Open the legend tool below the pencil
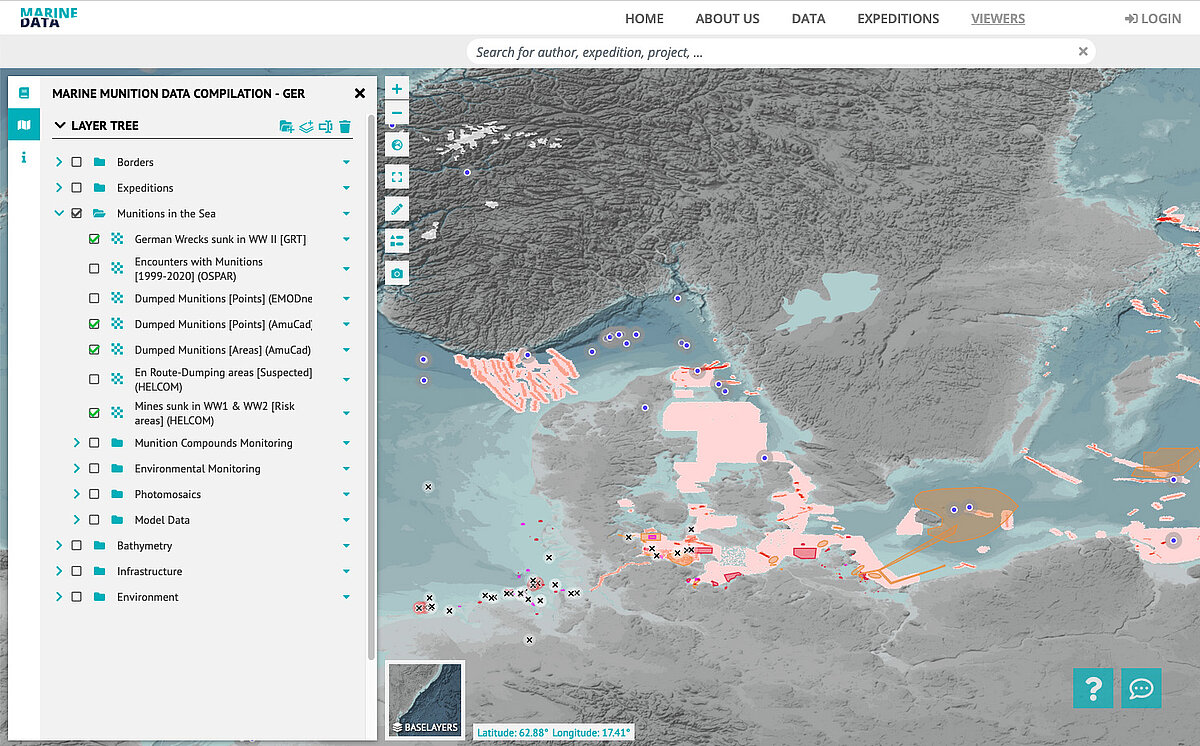The image size is (1200, 746). (396, 240)
